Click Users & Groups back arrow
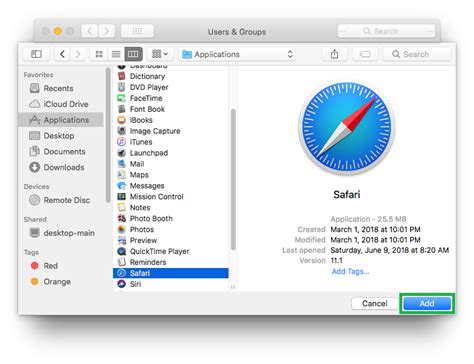The width and height of the screenshot is (474, 364). 90,31
